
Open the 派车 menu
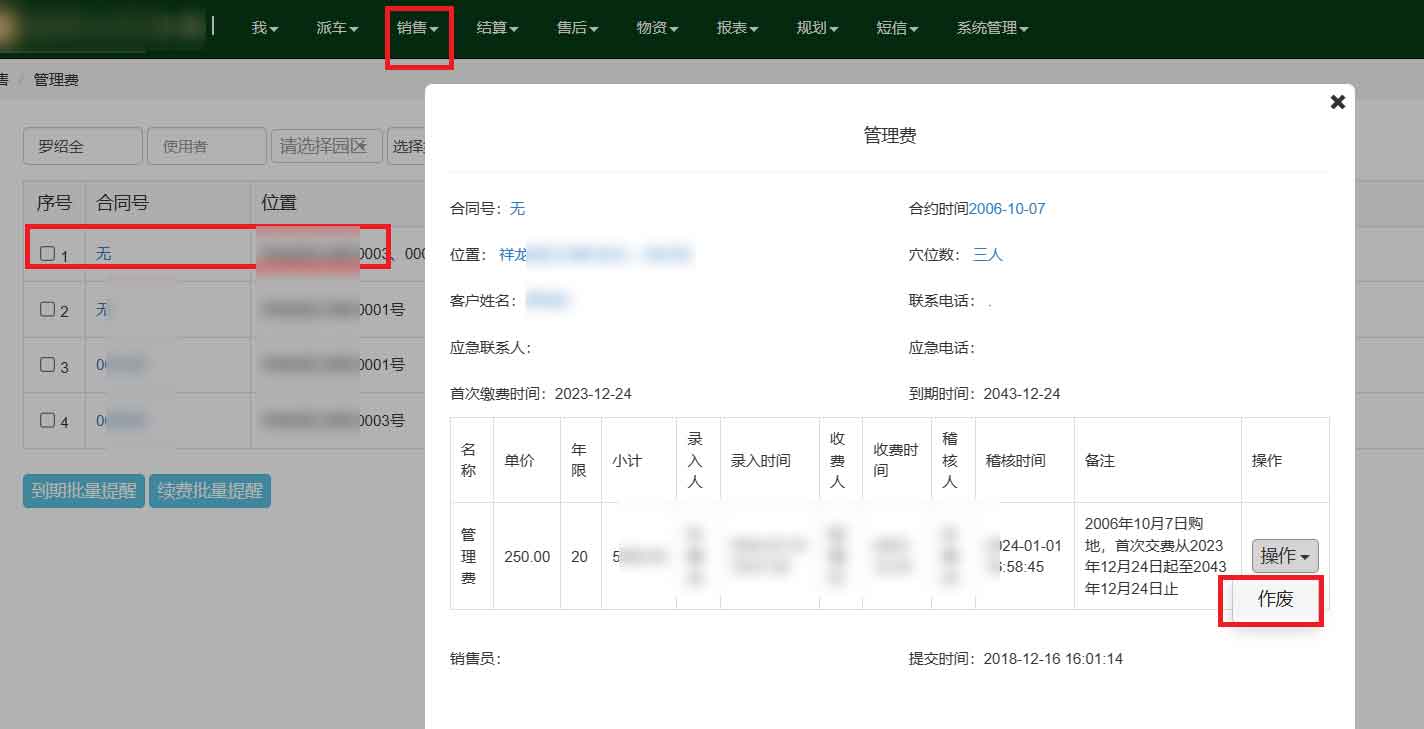point(336,28)
